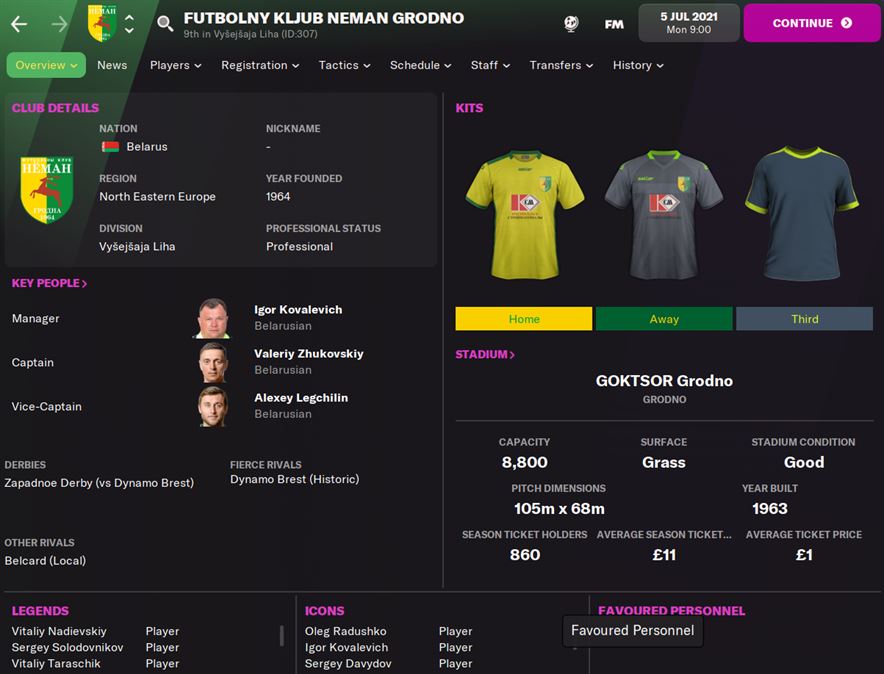884x674 pixels.
Task: Select the green Away colour bar
Action: (664, 319)
